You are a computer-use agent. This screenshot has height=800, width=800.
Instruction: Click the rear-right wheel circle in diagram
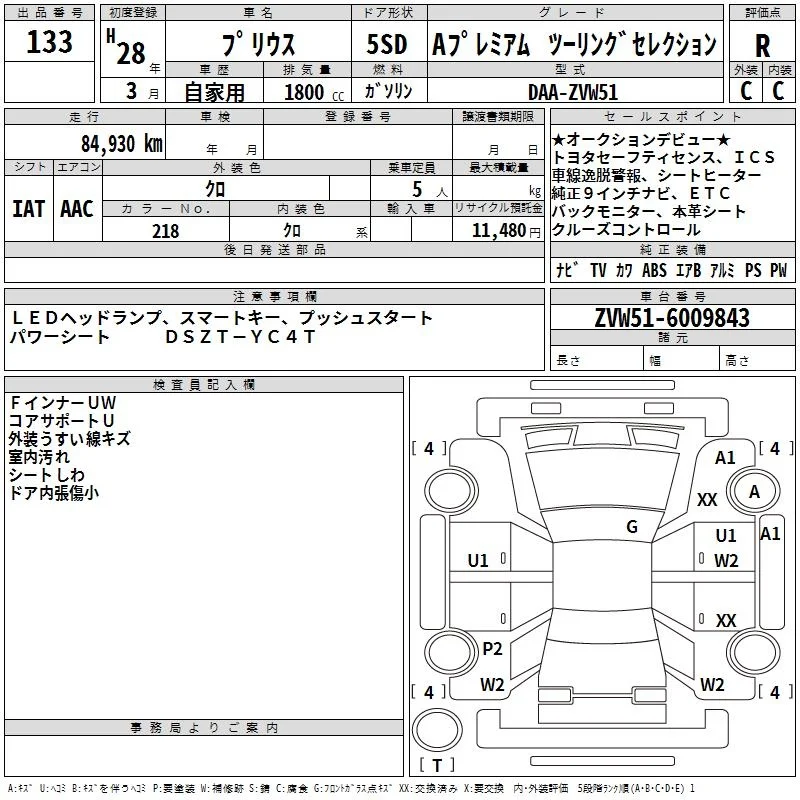point(754,653)
